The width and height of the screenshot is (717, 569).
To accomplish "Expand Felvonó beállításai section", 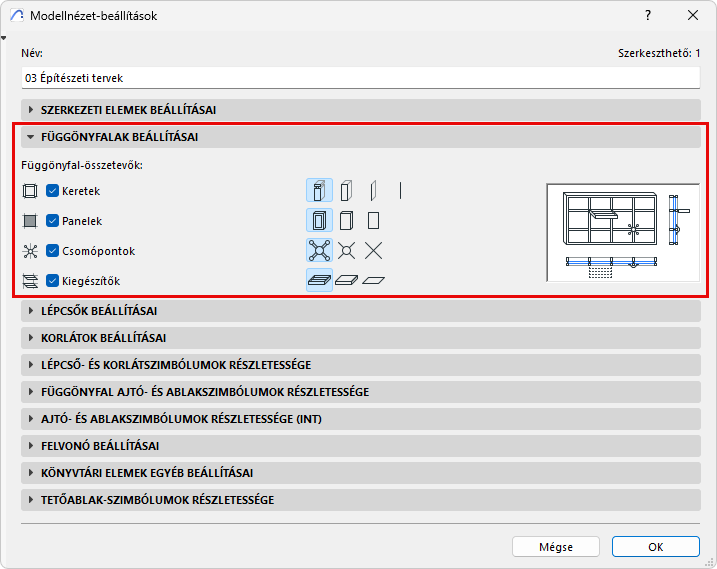I will point(361,446).
